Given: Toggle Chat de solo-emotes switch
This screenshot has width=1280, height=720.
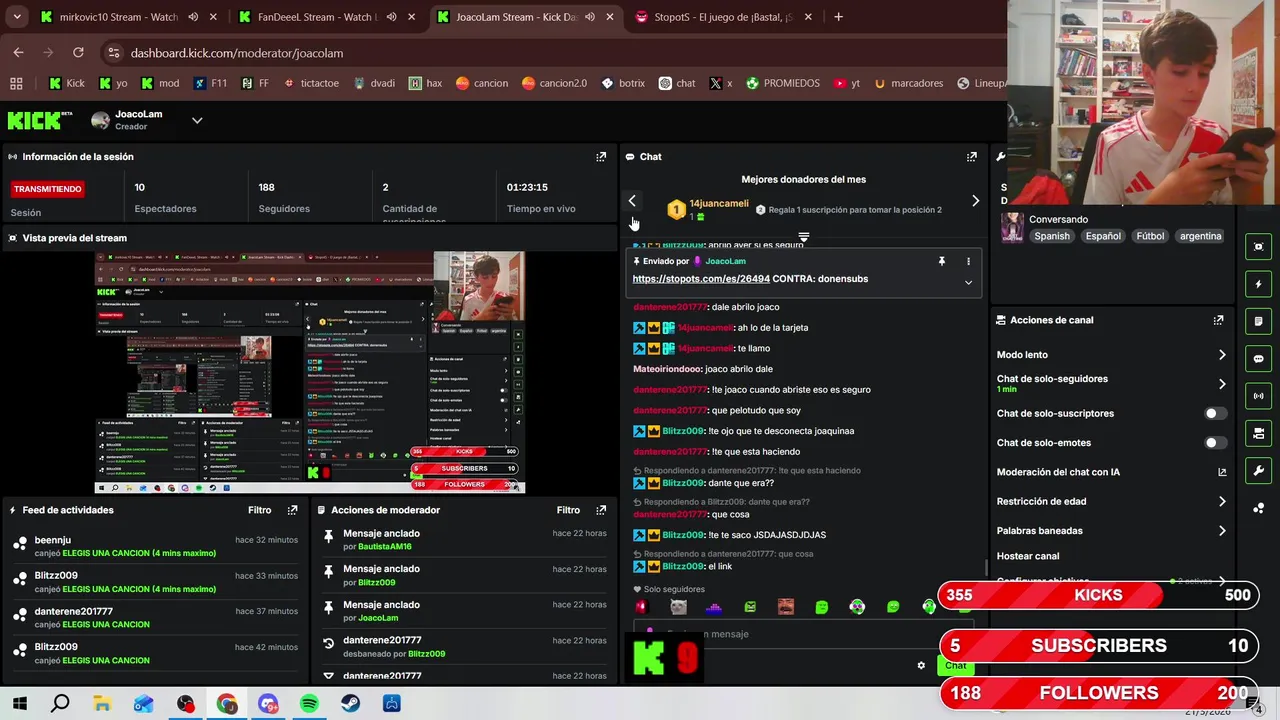Looking at the screenshot, I should click(1215, 443).
